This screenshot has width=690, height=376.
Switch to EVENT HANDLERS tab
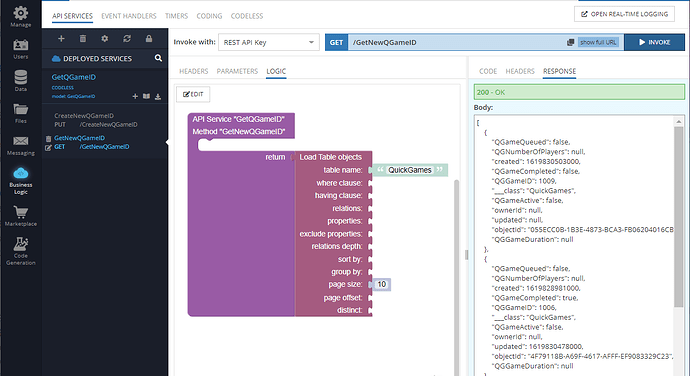128,16
